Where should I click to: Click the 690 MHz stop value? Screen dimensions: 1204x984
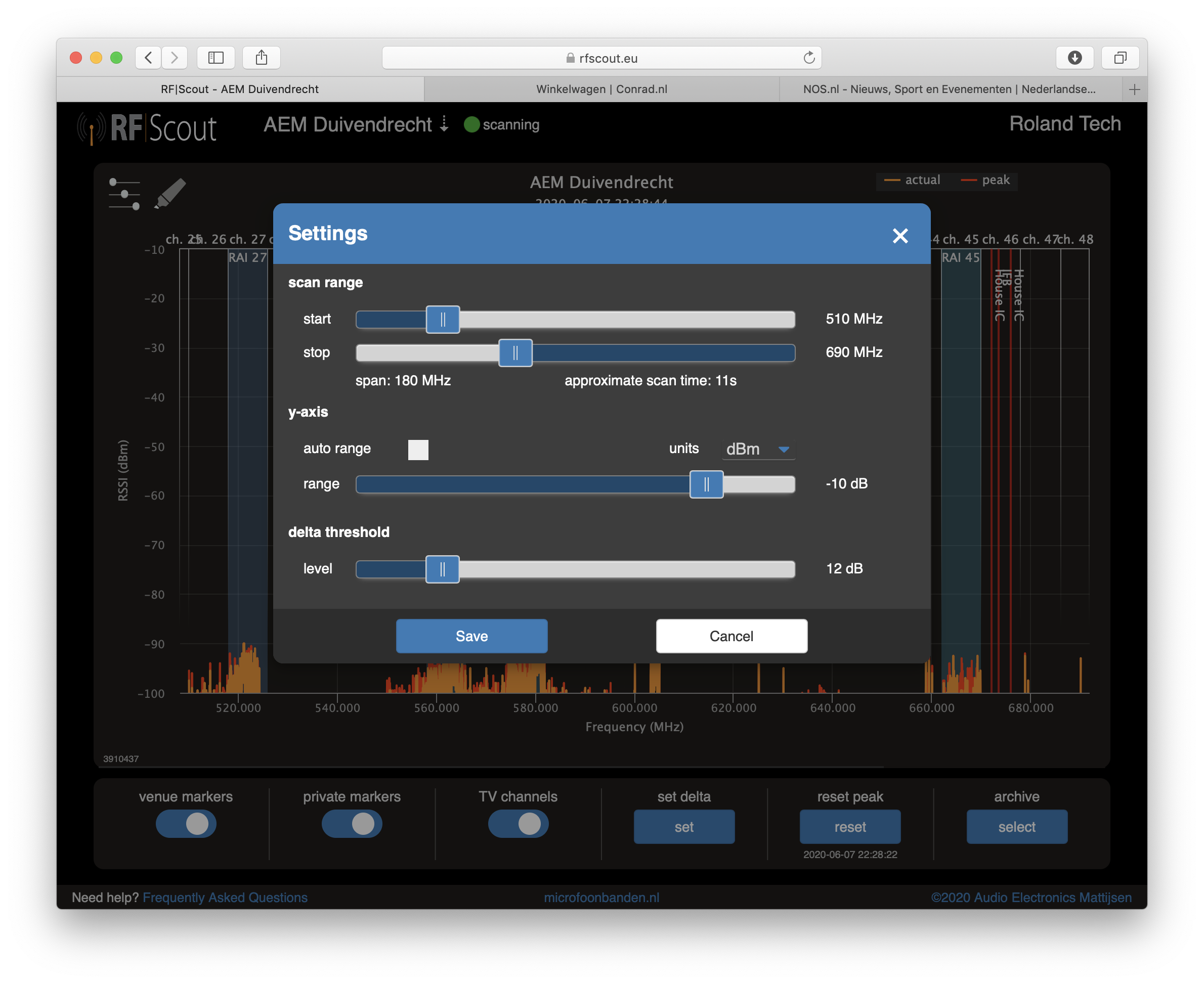coord(853,352)
